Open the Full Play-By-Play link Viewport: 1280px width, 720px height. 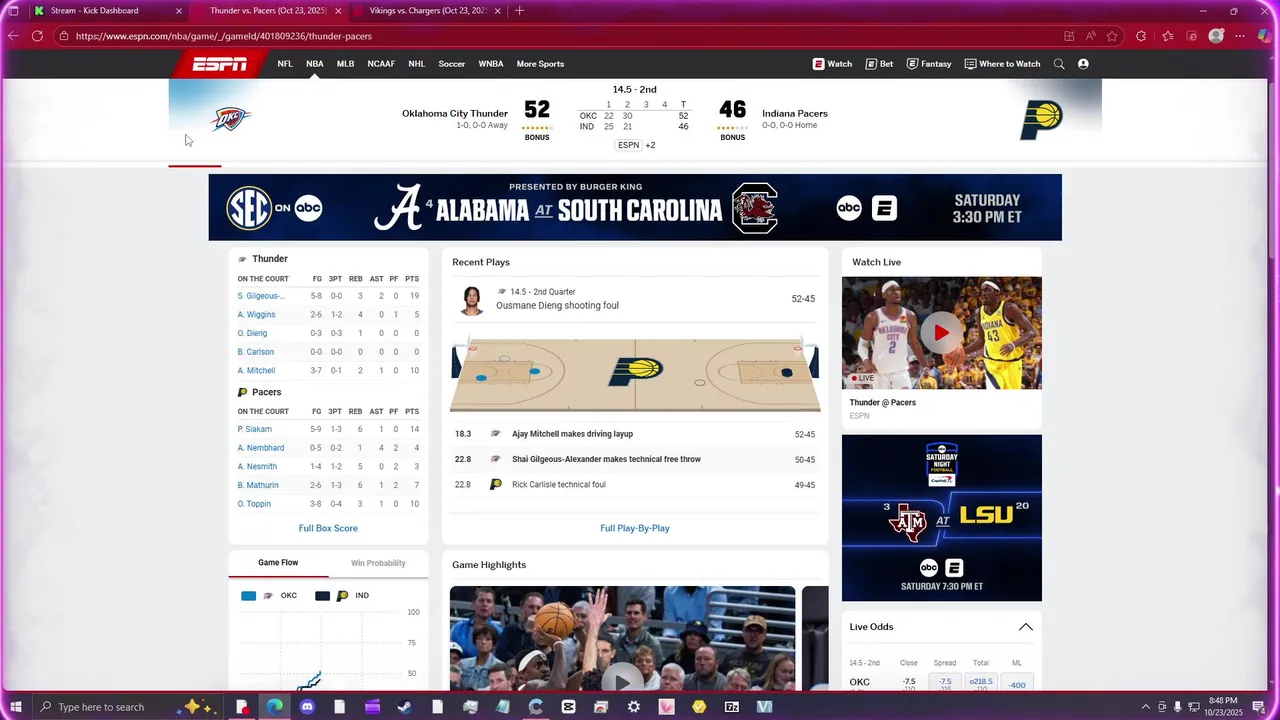click(x=635, y=528)
